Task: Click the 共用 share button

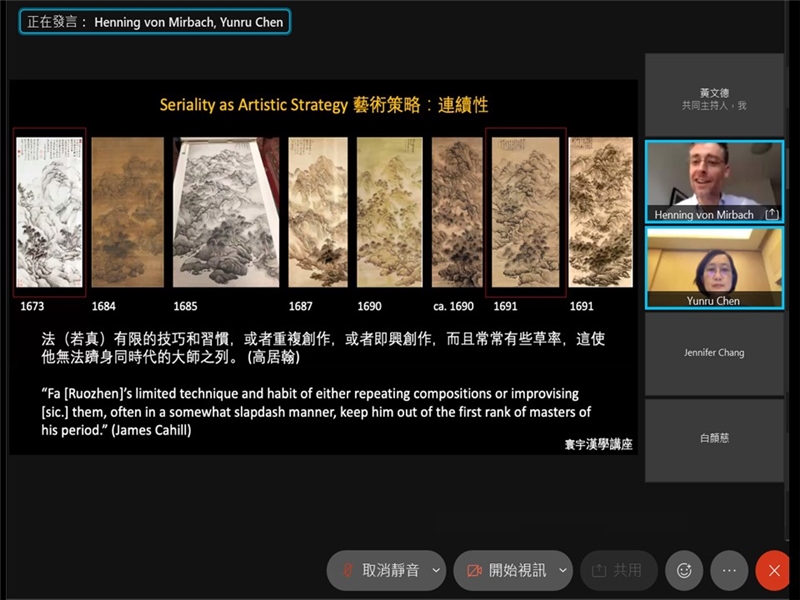Action: coord(618,570)
